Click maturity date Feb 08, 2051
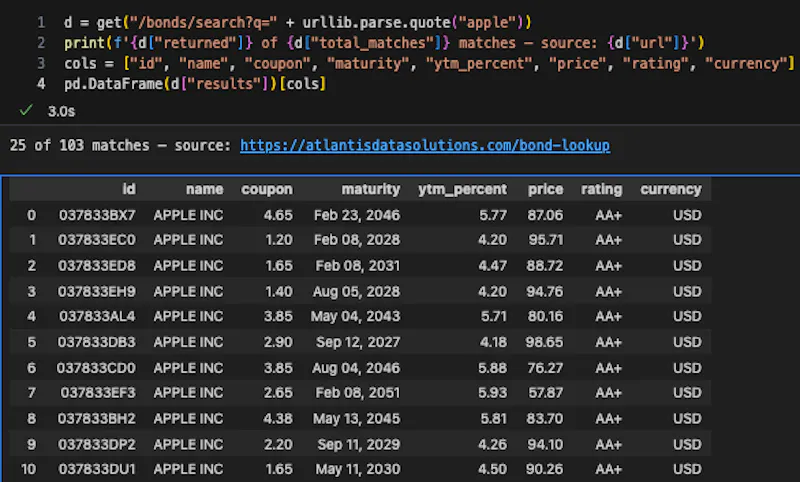 [358, 393]
